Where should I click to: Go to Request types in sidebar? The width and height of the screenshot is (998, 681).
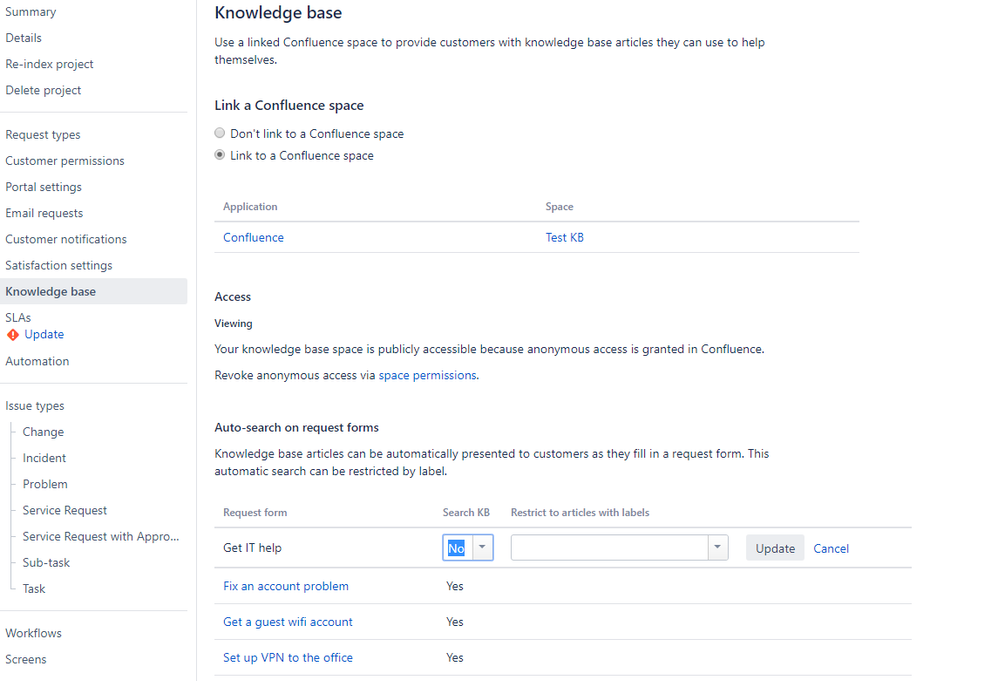pos(43,135)
